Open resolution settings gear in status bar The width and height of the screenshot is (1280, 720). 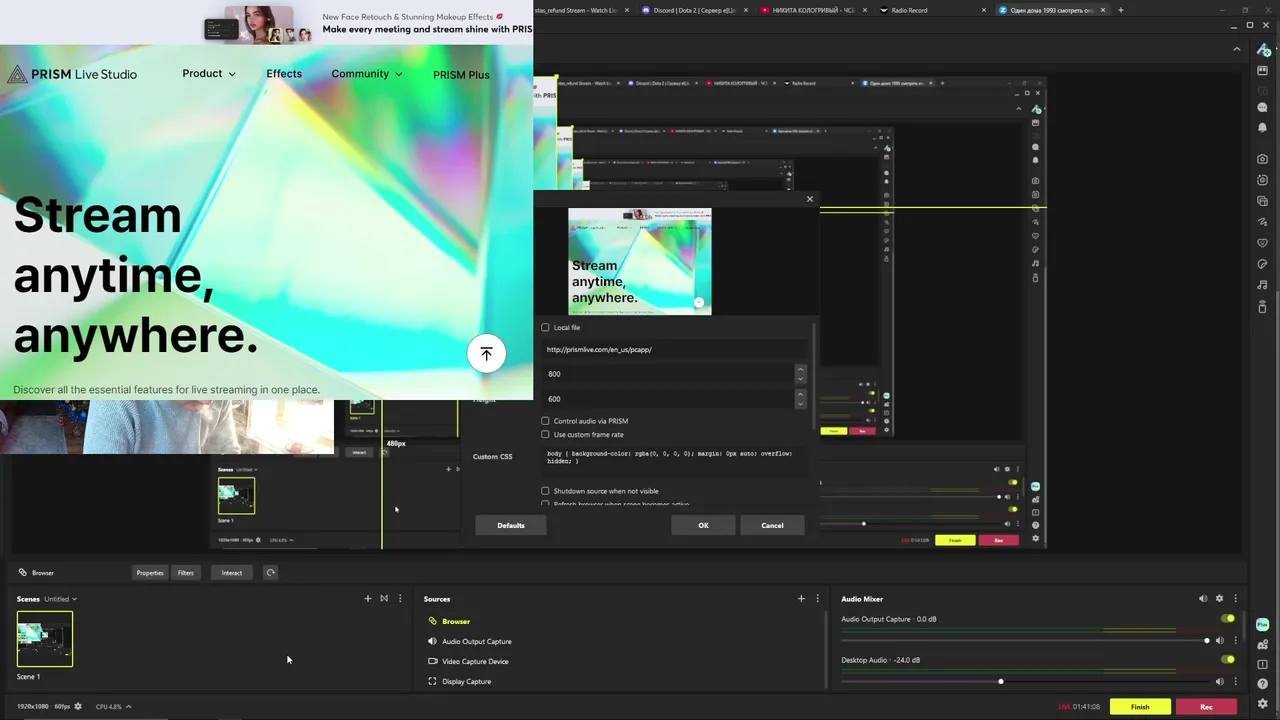tap(78, 706)
